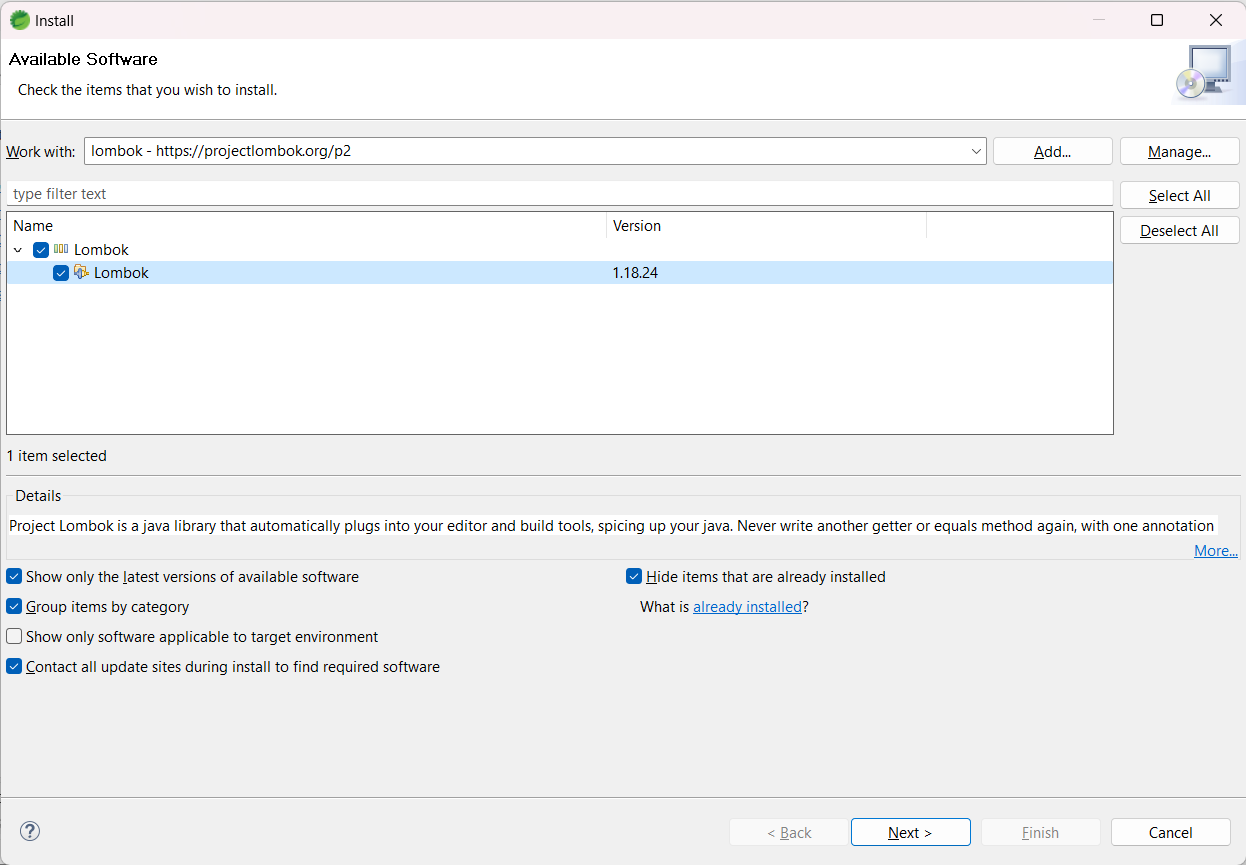Click the Spring leaf icon in title bar
This screenshot has height=865, width=1246.
(x=19, y=20)
